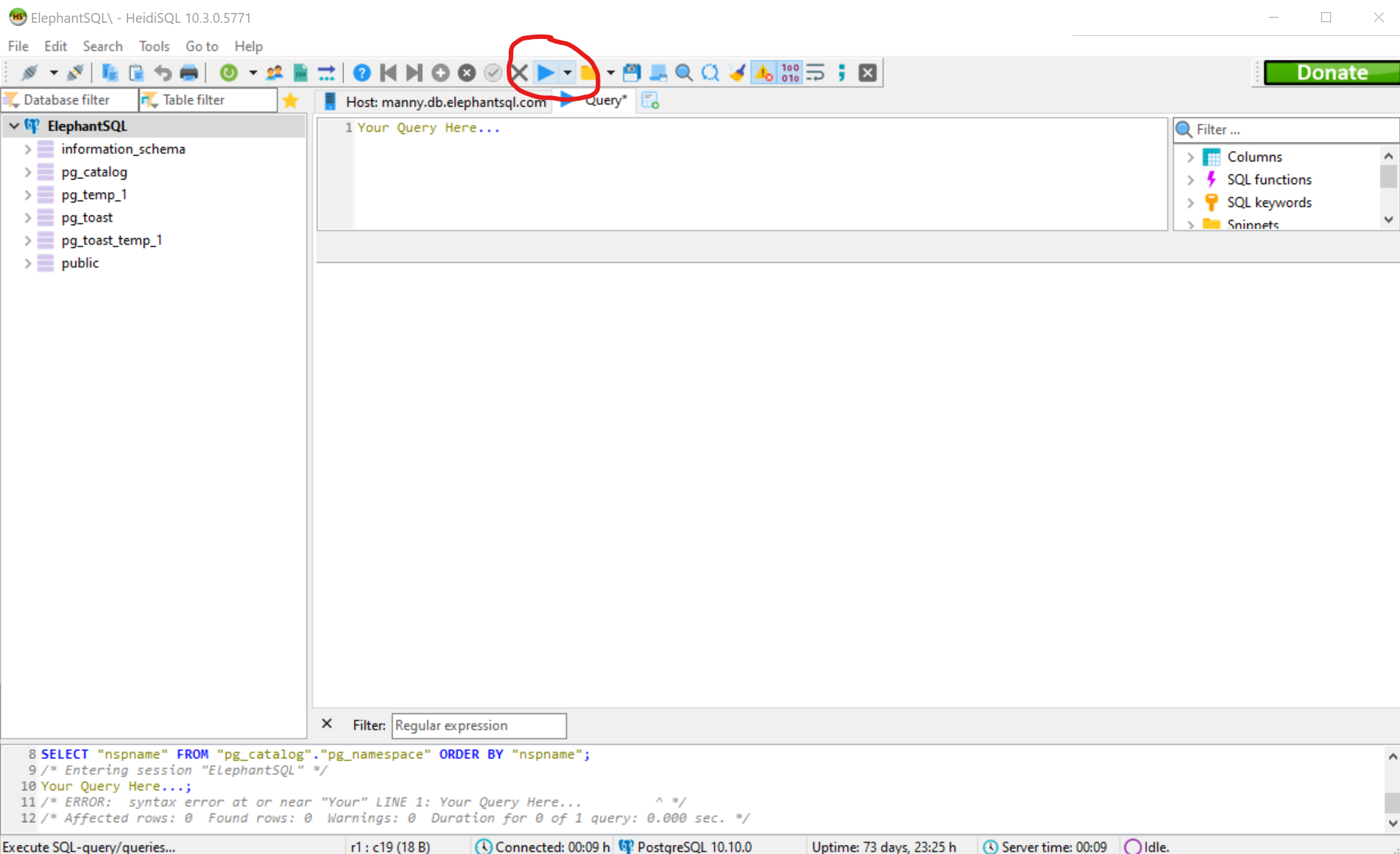
Task: Expand the pg_catalog schema tree item
Action: coord(27,171)
